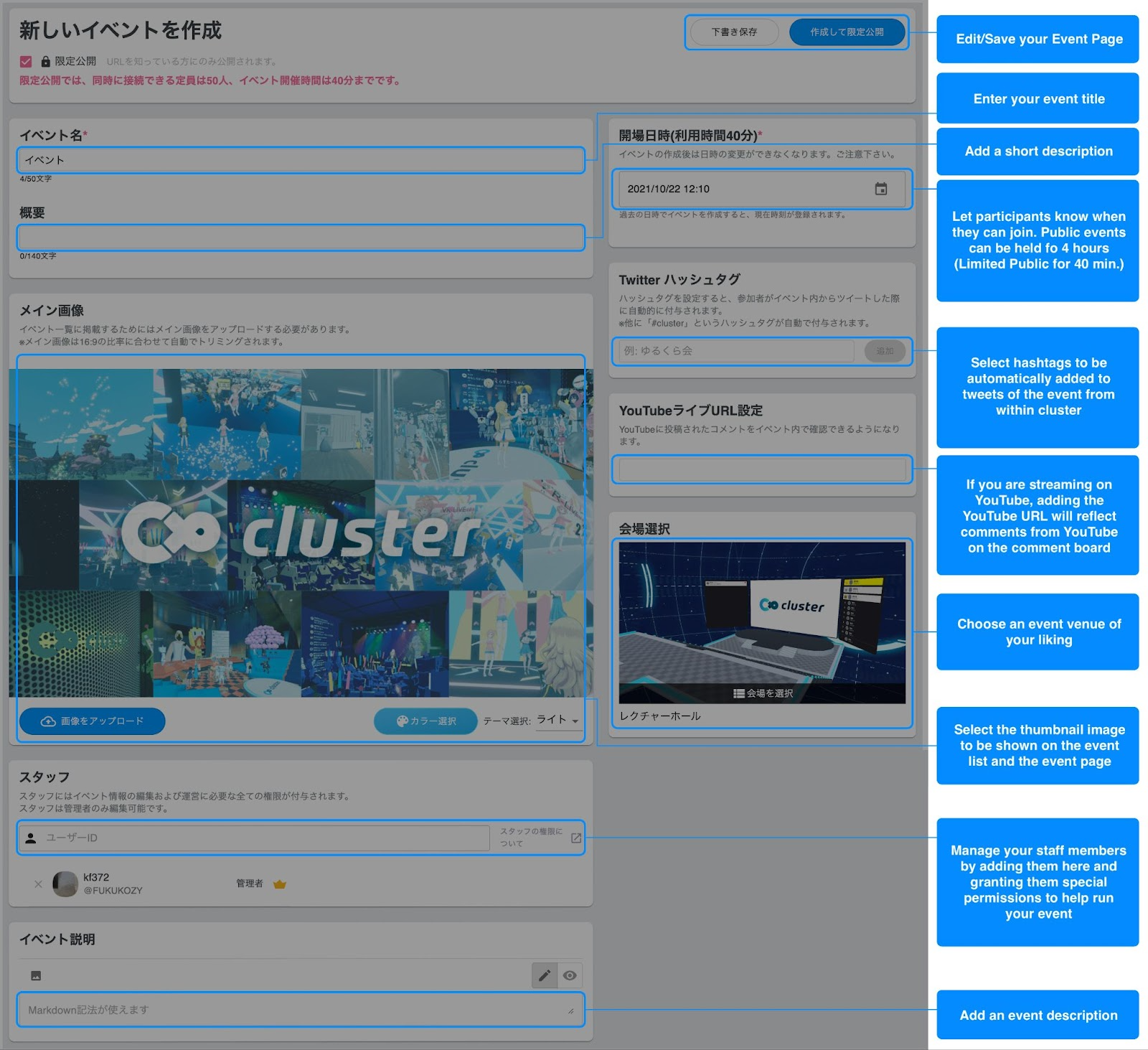The width and height of the screenshot is (1148, 1050).
Task: Click the lock icon beside 限定公開
Action: [x=46, y=62]
